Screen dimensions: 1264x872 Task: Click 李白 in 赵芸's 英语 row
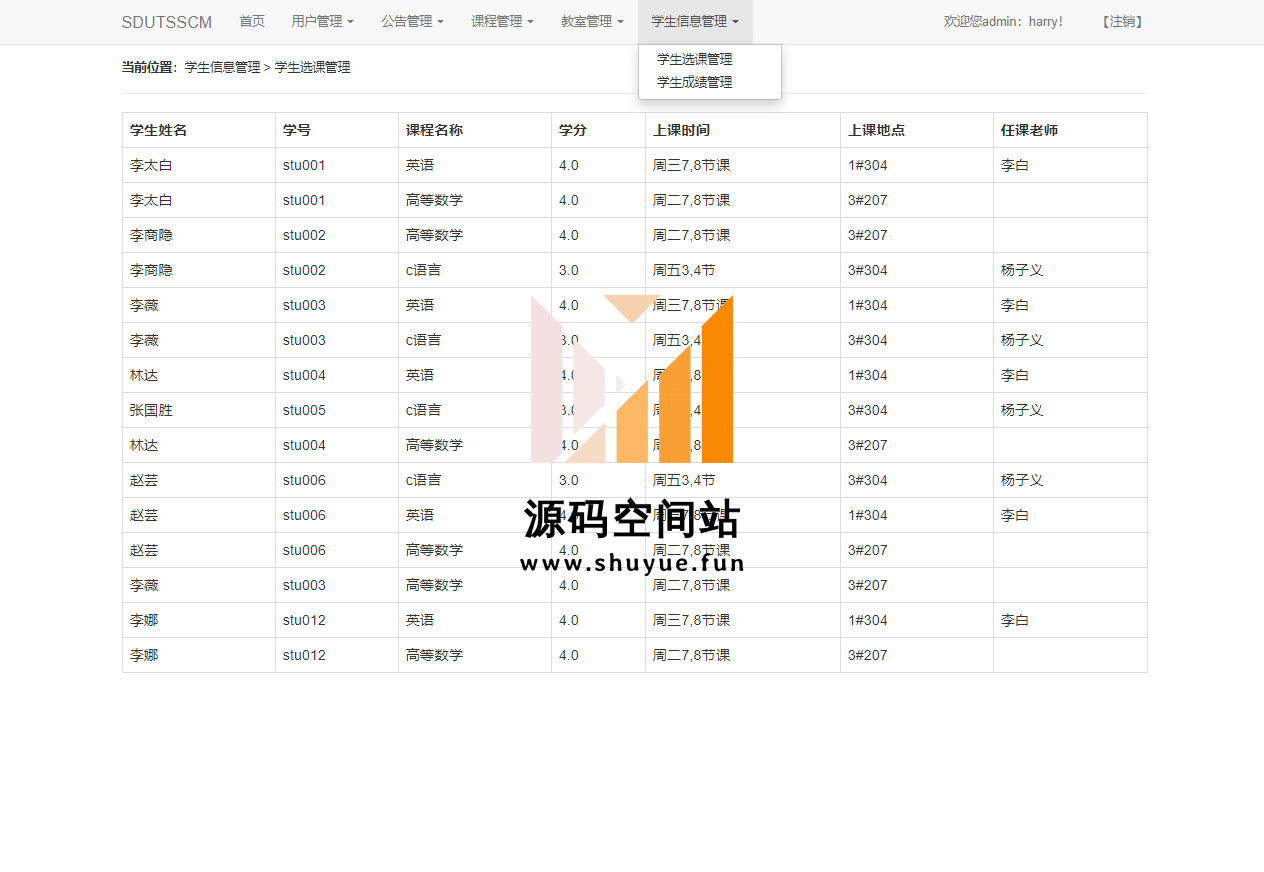[x=1015, y=515]
